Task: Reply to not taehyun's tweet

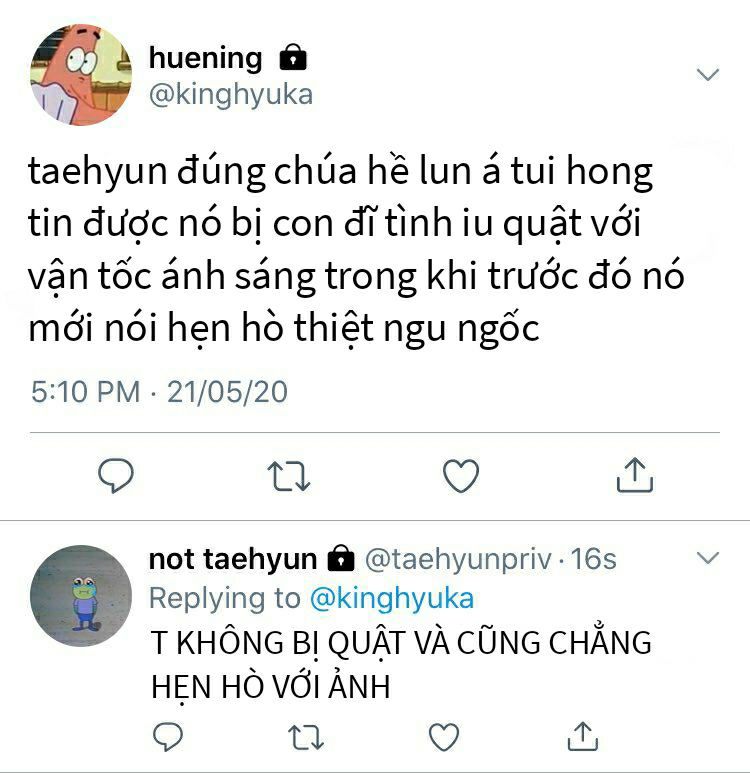Action: 168,737
